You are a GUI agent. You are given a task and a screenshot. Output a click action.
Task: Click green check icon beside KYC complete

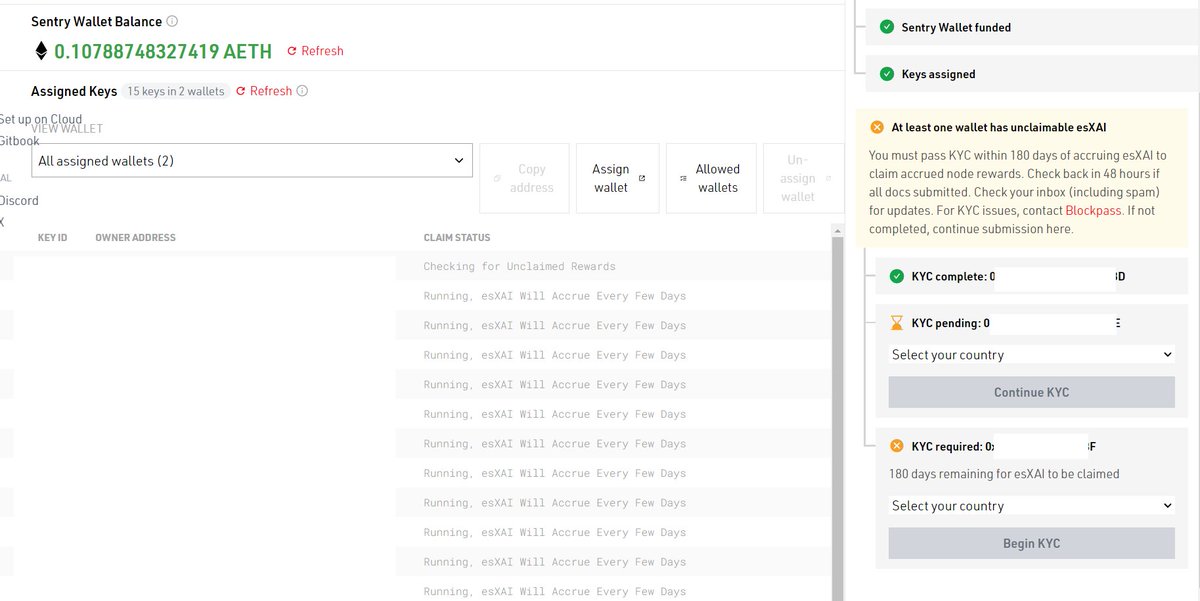pyautogui.click(x=896, y=276)
